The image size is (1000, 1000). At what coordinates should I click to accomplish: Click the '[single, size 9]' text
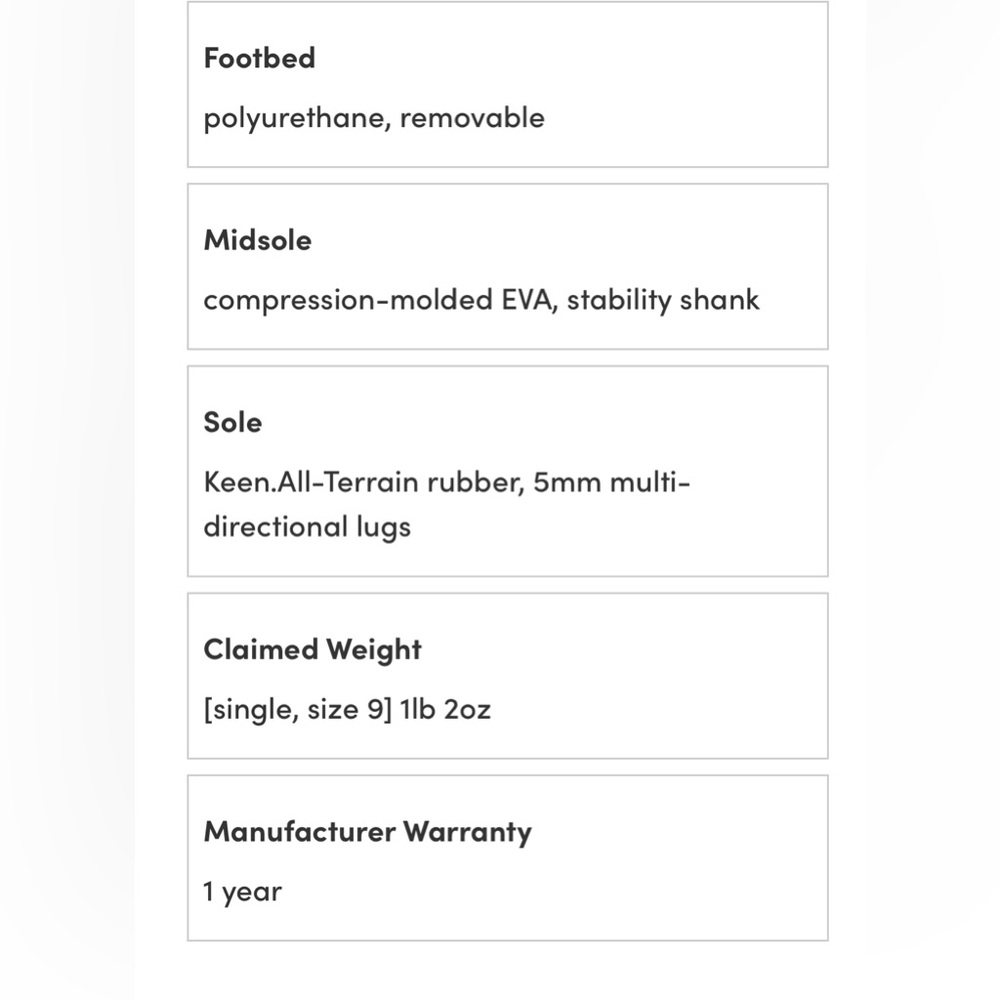point(297,710)
